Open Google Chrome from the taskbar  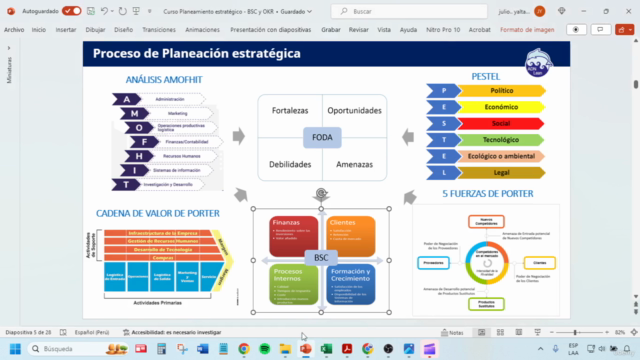(x=244, y=349)
